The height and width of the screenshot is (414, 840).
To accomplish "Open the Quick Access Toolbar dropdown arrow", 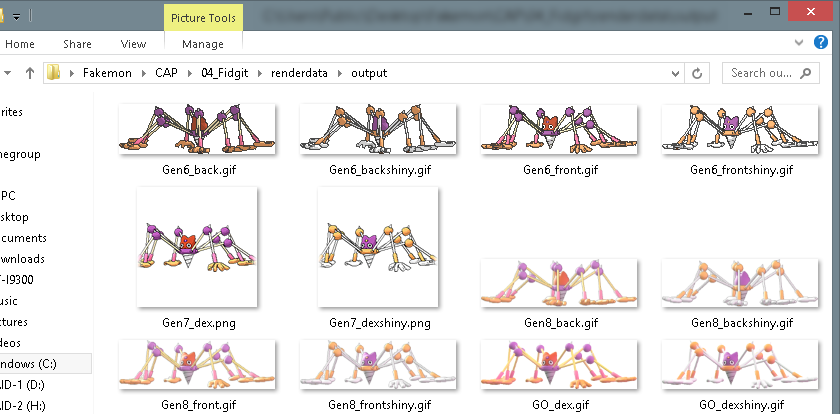I will (x=17, y=17).
